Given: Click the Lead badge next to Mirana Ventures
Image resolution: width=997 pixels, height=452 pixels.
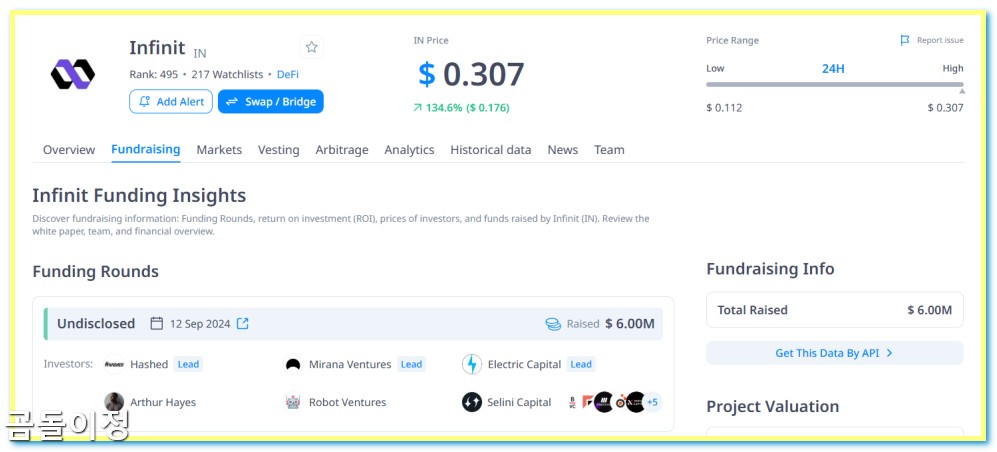Looking at the screenshot, I should pos(411,364).
